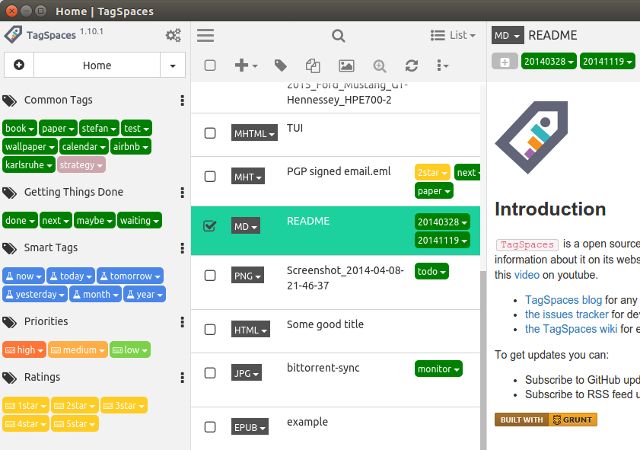Open the JPG extension dropdown
The height and width of the screenshot is (450, 640).
point(246,373)
